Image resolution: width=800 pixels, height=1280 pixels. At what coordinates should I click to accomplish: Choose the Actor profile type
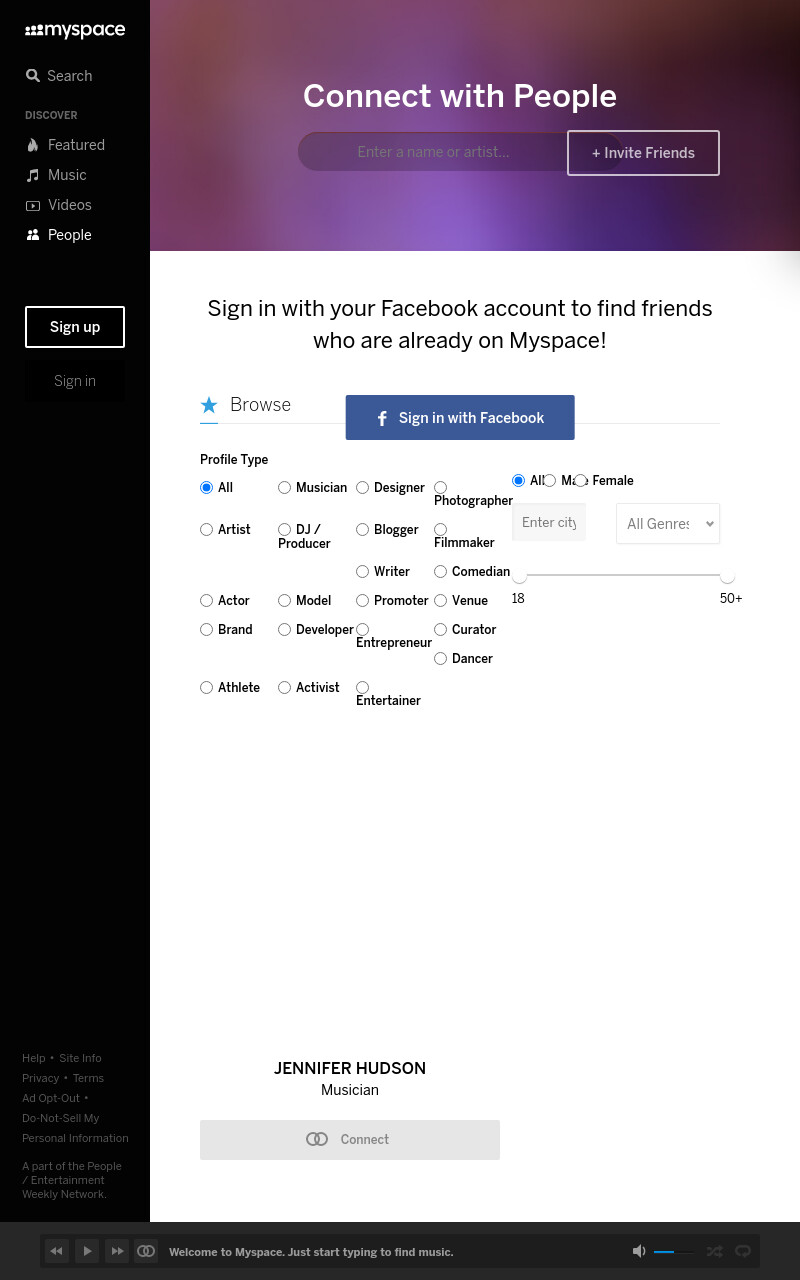[x=207, y=601]
